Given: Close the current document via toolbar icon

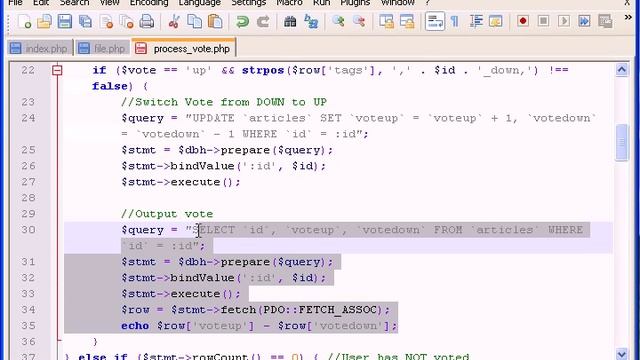Looking at the screenshot, I should 106,21.
